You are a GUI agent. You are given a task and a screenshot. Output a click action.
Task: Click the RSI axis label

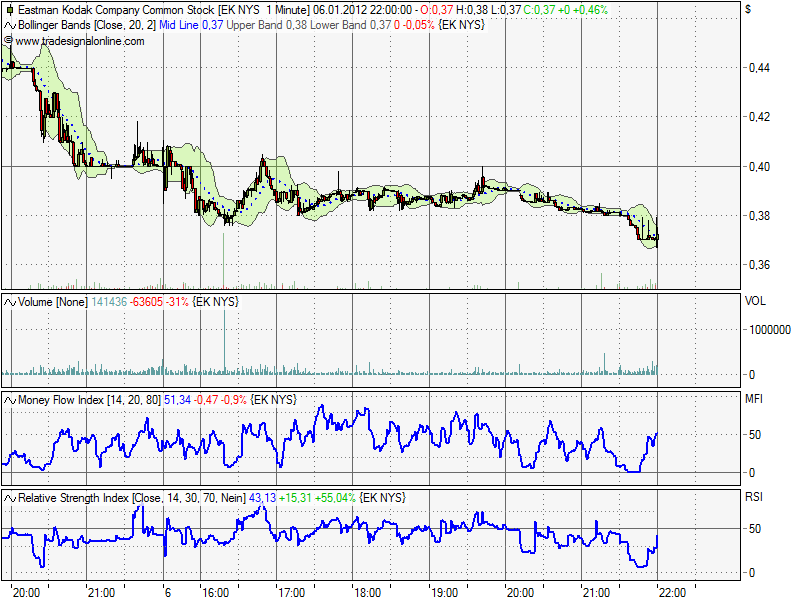coord(754,494)
